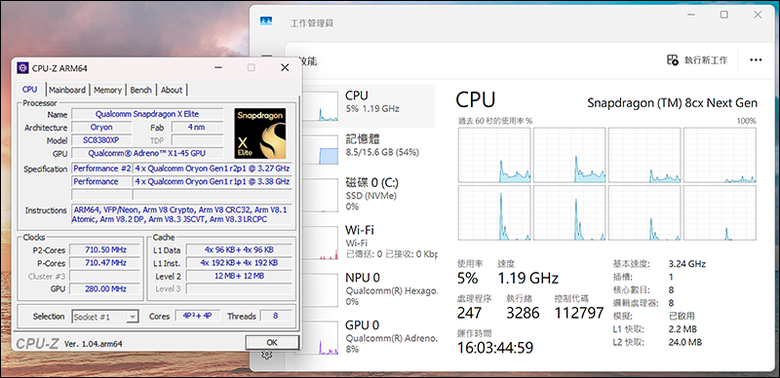This screenshot has width=780, height=378.
Task: Click the bottom-left CPU core usage graph
Action: (494, 213)
